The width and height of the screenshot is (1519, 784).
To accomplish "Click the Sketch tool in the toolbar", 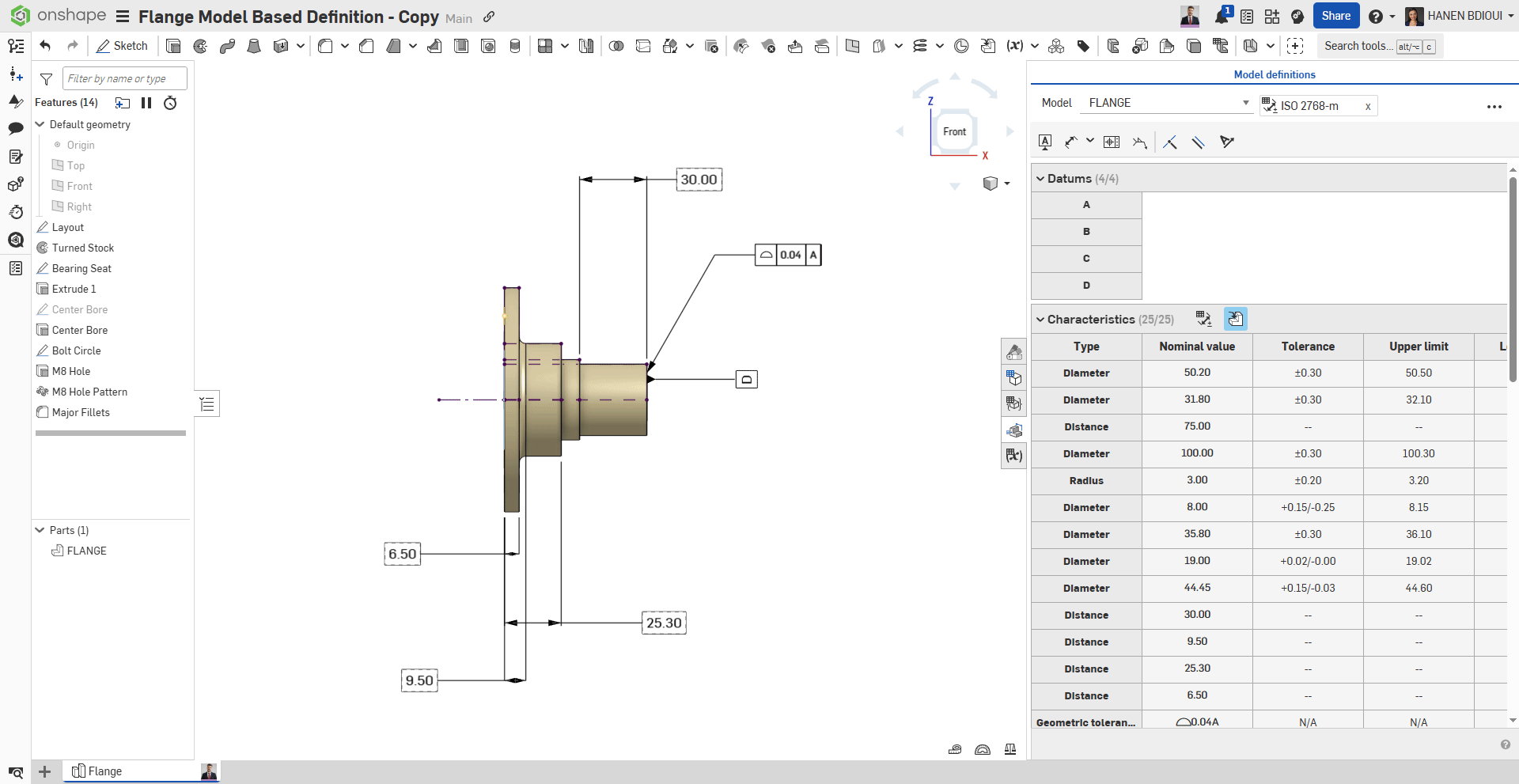I will coord(122,46).
